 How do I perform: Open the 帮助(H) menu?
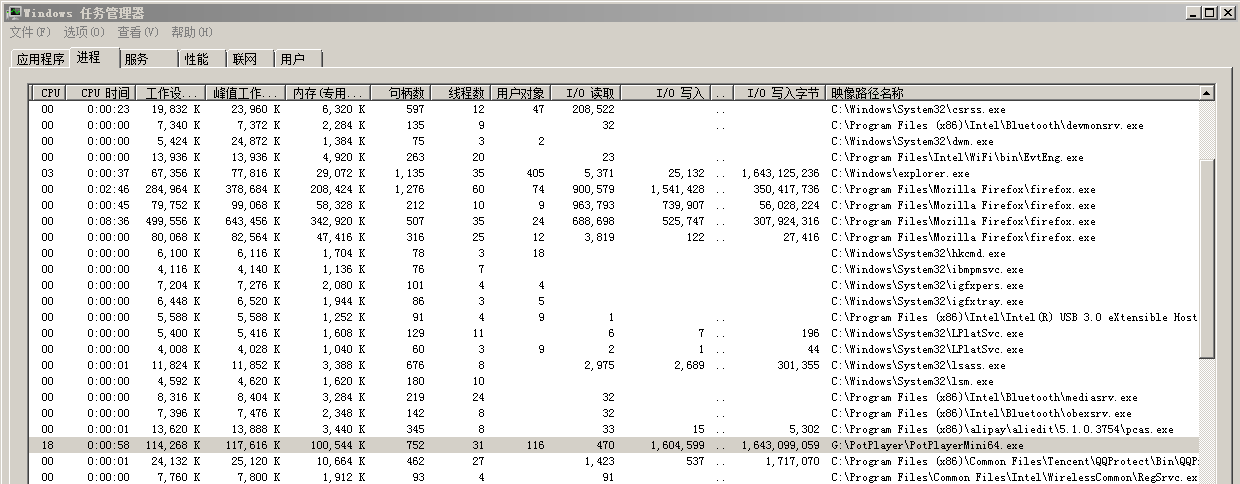pos(192,33)
